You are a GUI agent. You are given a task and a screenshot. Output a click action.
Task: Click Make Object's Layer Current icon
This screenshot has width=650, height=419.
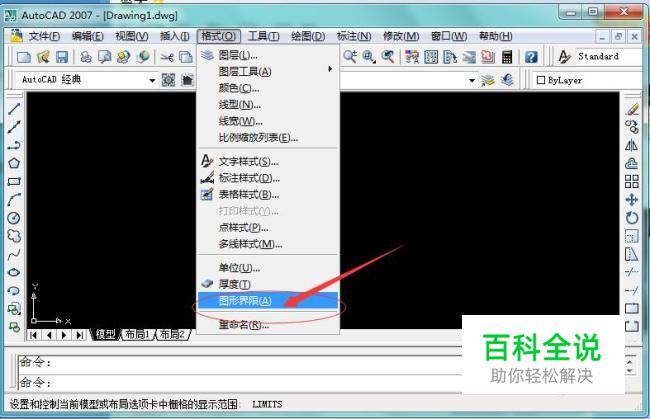[x=488, y=80]
